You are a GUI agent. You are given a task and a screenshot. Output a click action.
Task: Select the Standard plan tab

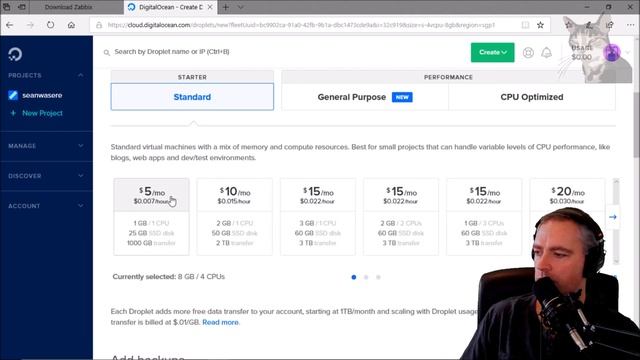click(x=192, y=97)
